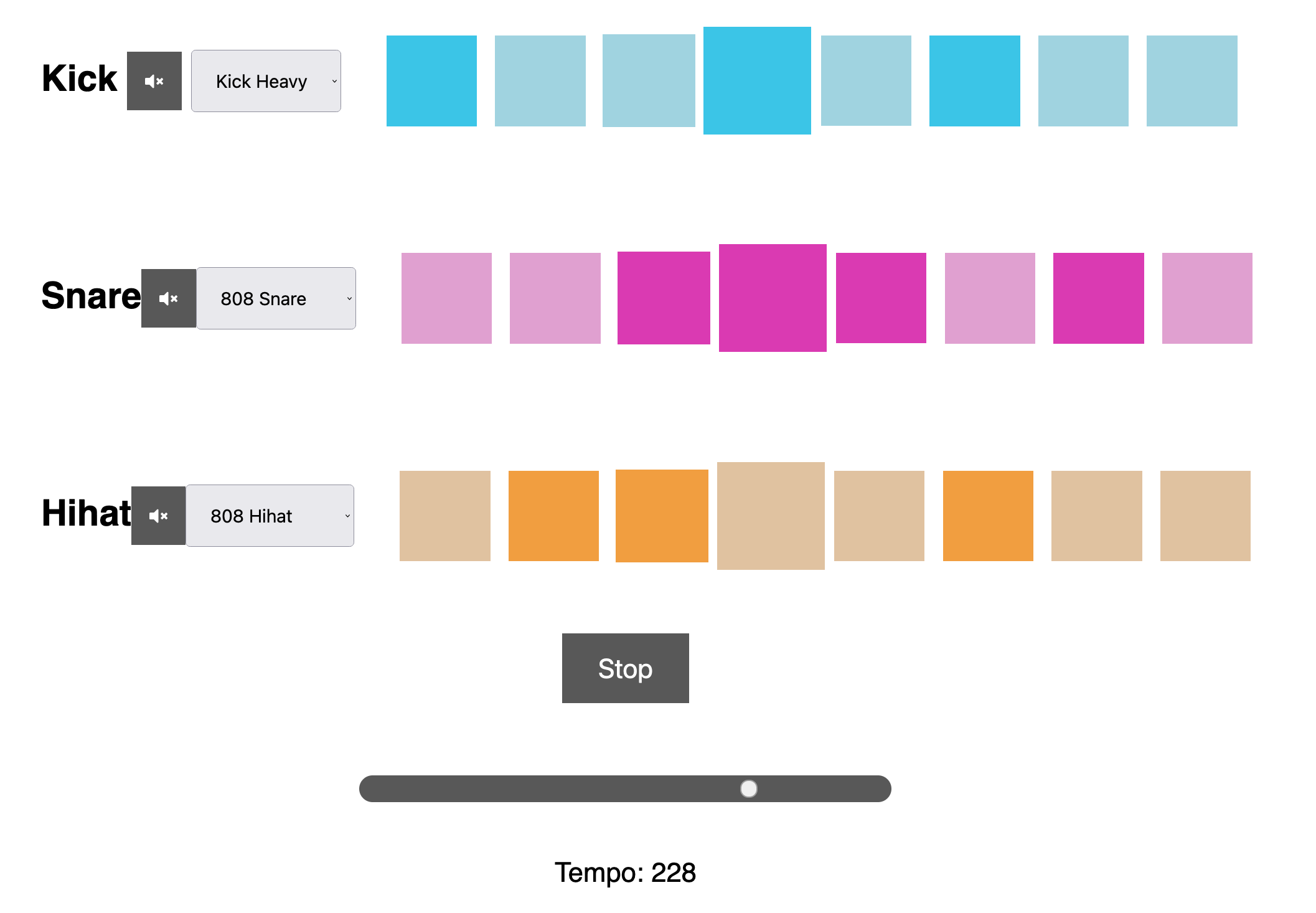Disable the first Kick step pad
This screenshot has height=913, width=1316.
click(x=431, y=81)
